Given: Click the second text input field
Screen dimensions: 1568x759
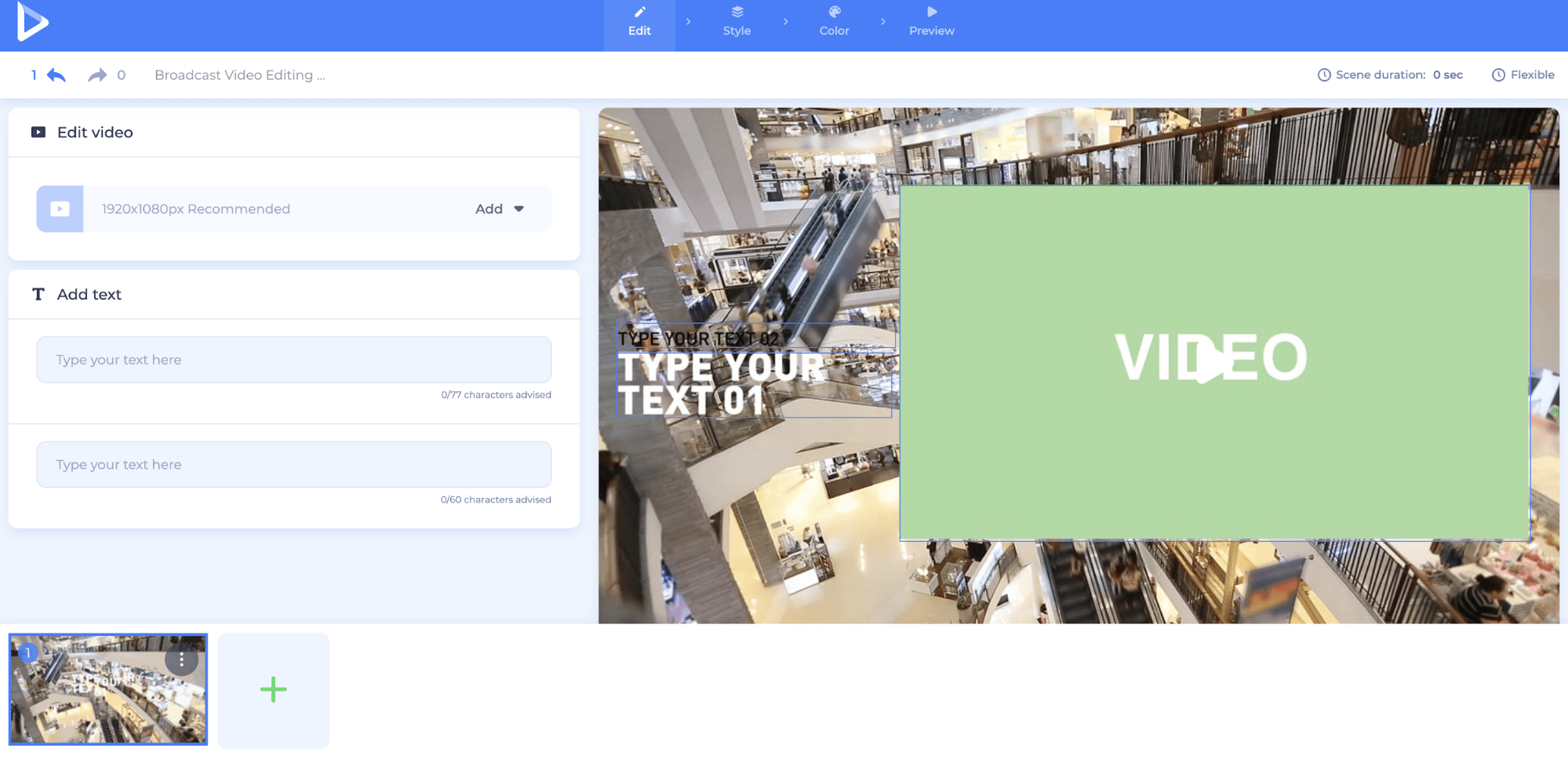Looking at the screenshot, I should pos(294,465).
